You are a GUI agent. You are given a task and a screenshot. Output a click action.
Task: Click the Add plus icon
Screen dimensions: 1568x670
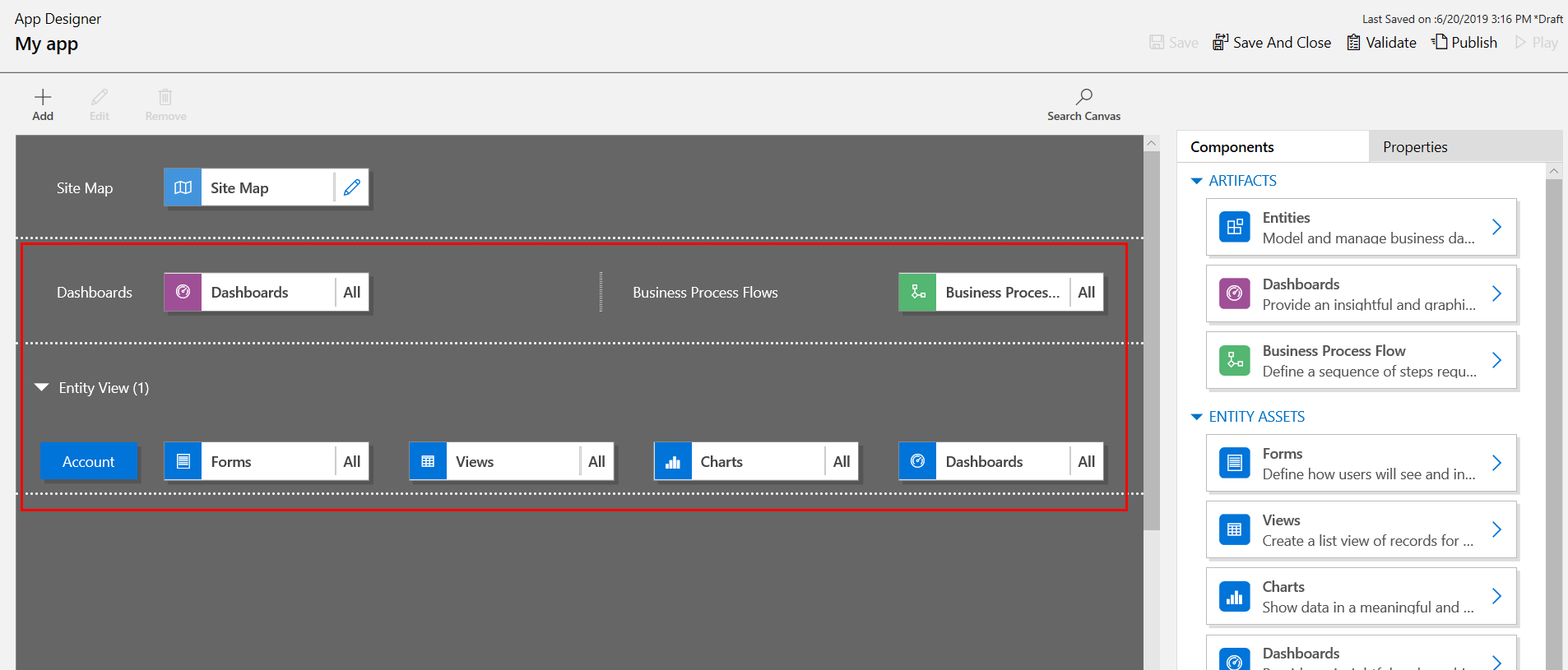tap(43, 97)
